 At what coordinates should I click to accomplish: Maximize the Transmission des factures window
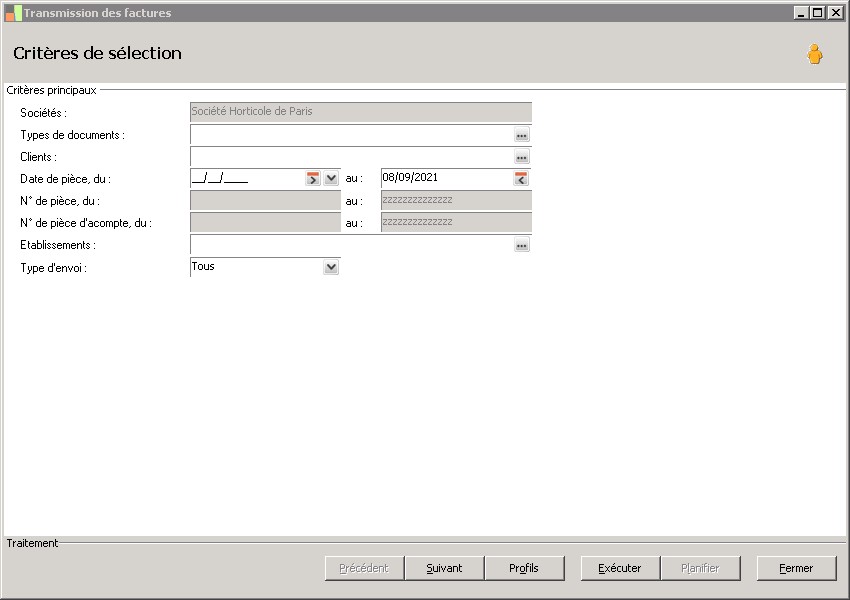818,12
